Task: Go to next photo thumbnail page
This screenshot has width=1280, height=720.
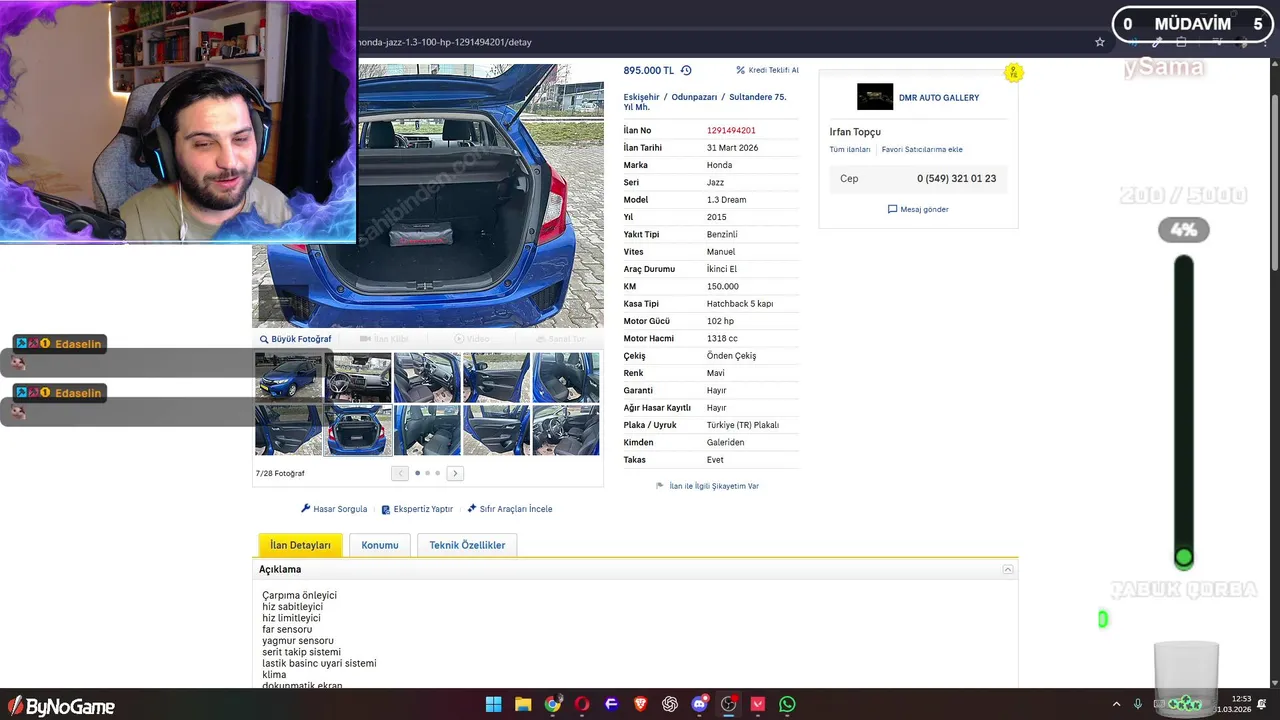Action: tap(455, 473)
